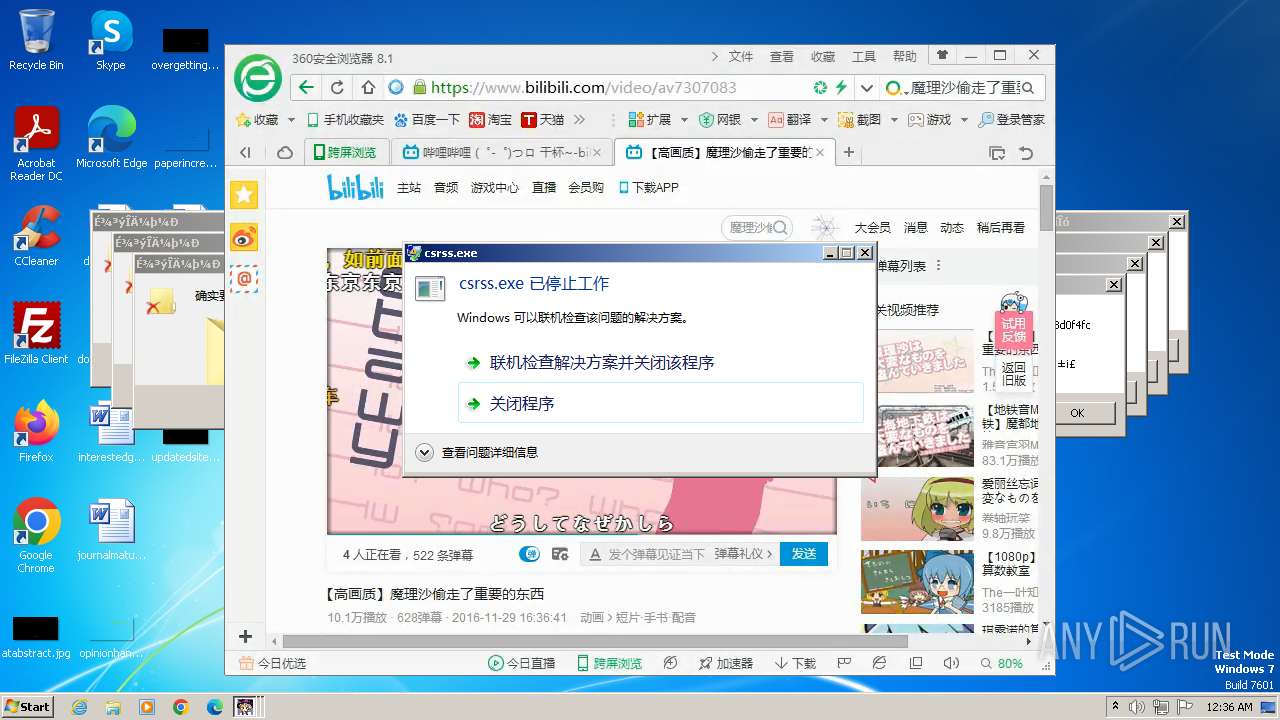This screenshot has height=720, width=1280.
Task: Open 天猫 bookmark
Action: coord(543,119)
